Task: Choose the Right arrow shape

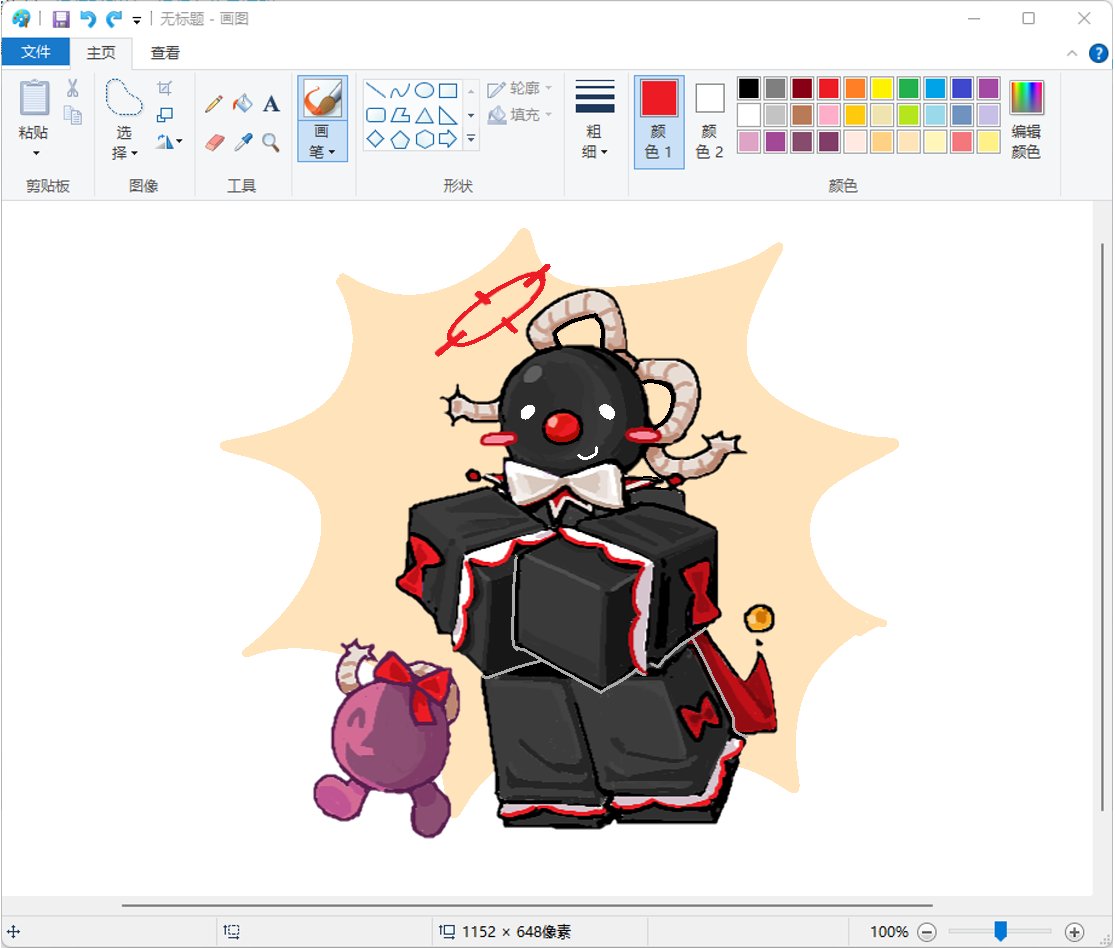Action: point(448,139)
